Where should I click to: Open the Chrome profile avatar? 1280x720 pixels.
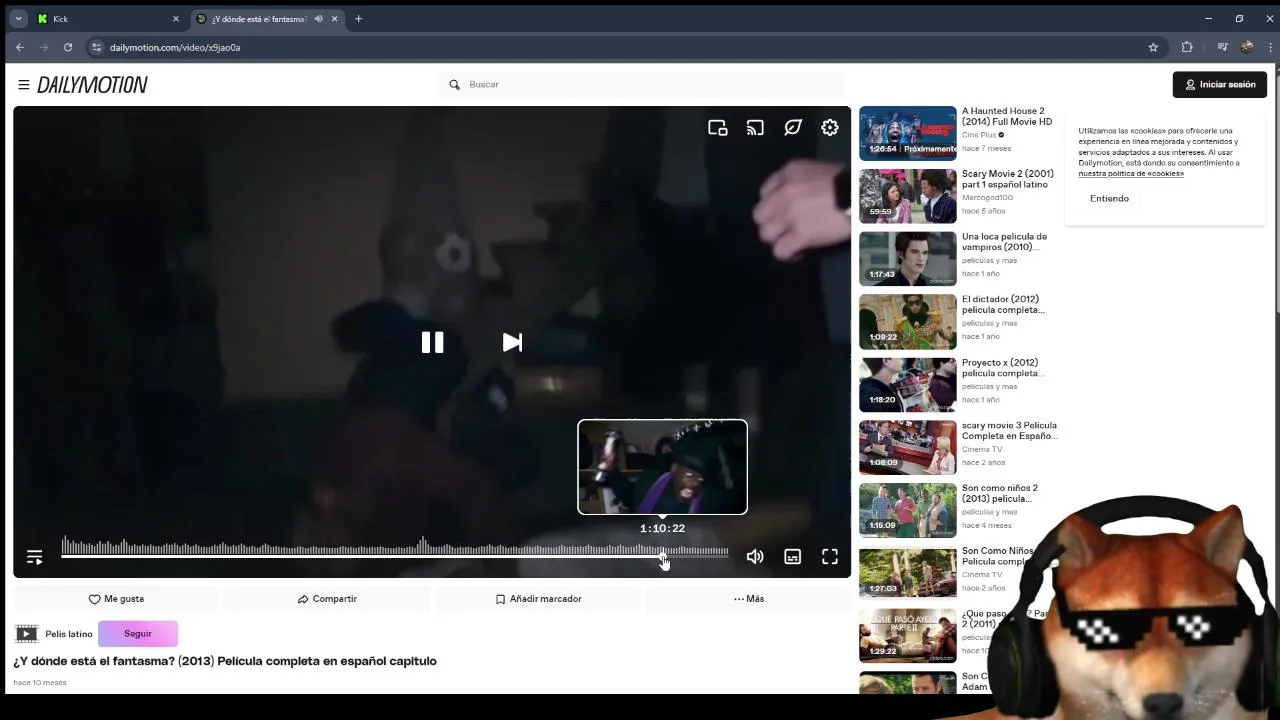point(1247,47)
